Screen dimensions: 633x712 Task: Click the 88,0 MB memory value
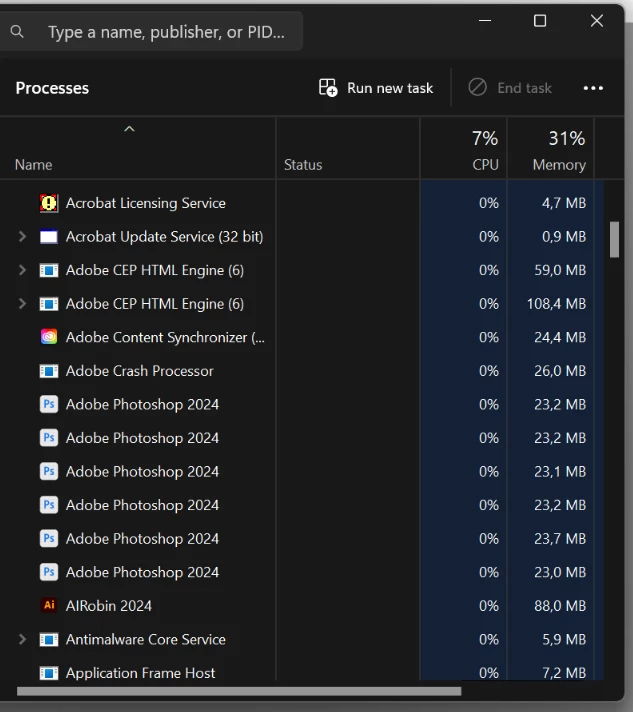[x=560, y=606]
